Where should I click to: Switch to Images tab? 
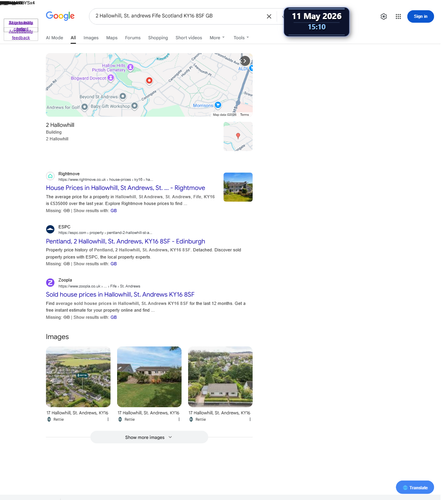coord(92,38)
